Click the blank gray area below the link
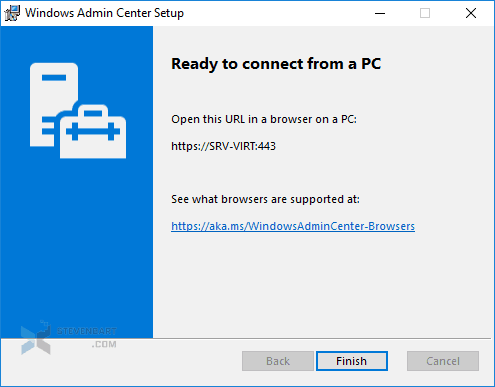This screenshot has width=495, height=387. [322, 283]
